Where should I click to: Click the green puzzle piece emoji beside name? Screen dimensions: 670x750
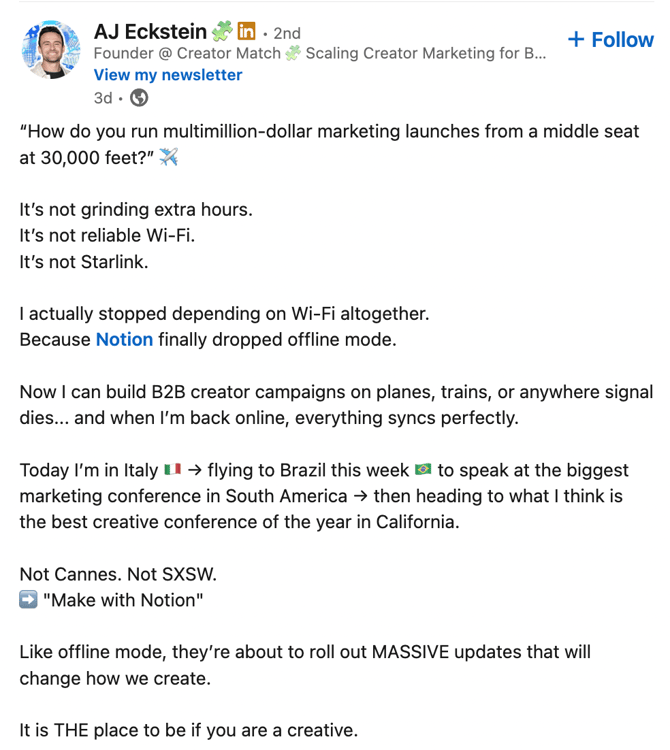pyautogui.click(x=222, y=31)
